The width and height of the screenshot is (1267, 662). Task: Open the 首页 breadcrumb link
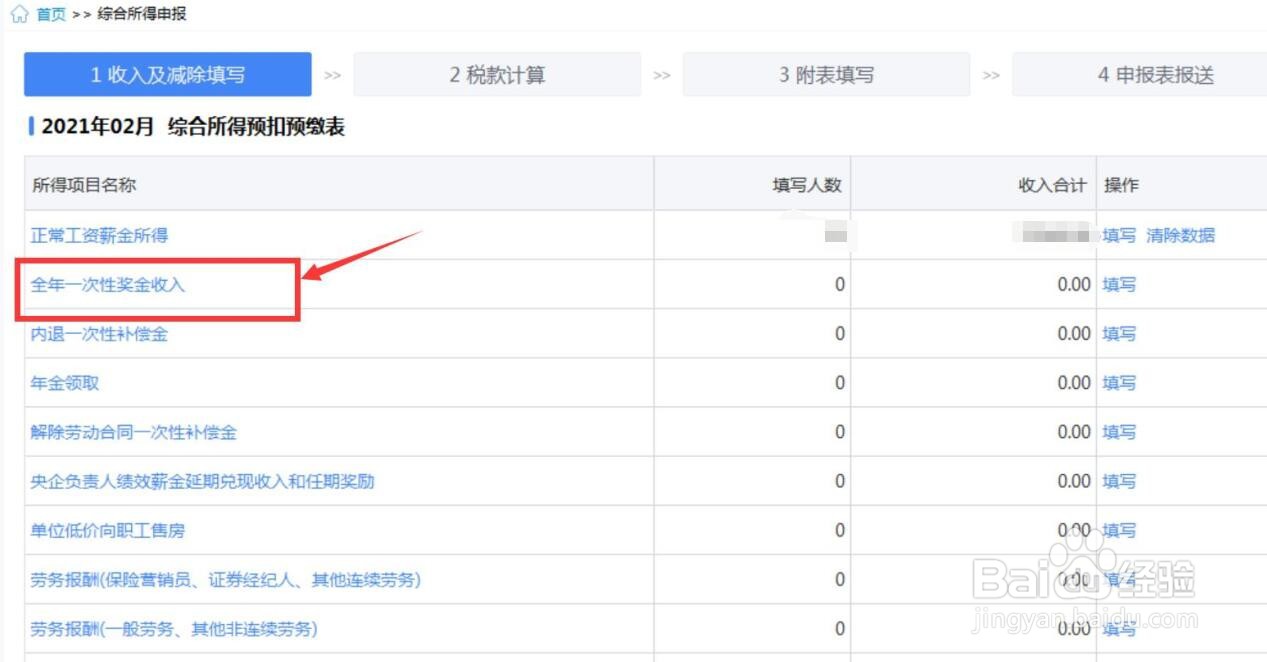click(x=51, y=15)
